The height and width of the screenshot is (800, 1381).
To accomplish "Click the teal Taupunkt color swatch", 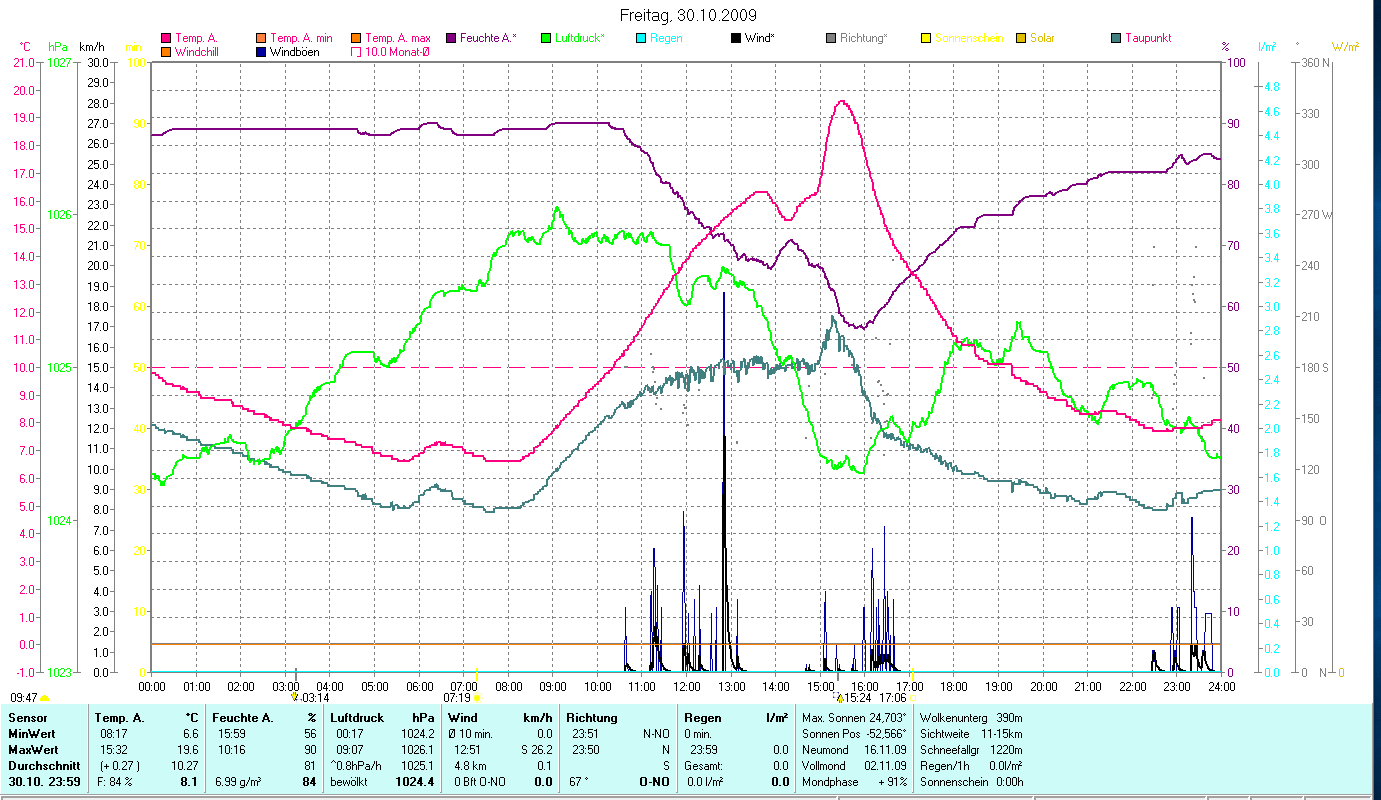I will [1116, 38].
